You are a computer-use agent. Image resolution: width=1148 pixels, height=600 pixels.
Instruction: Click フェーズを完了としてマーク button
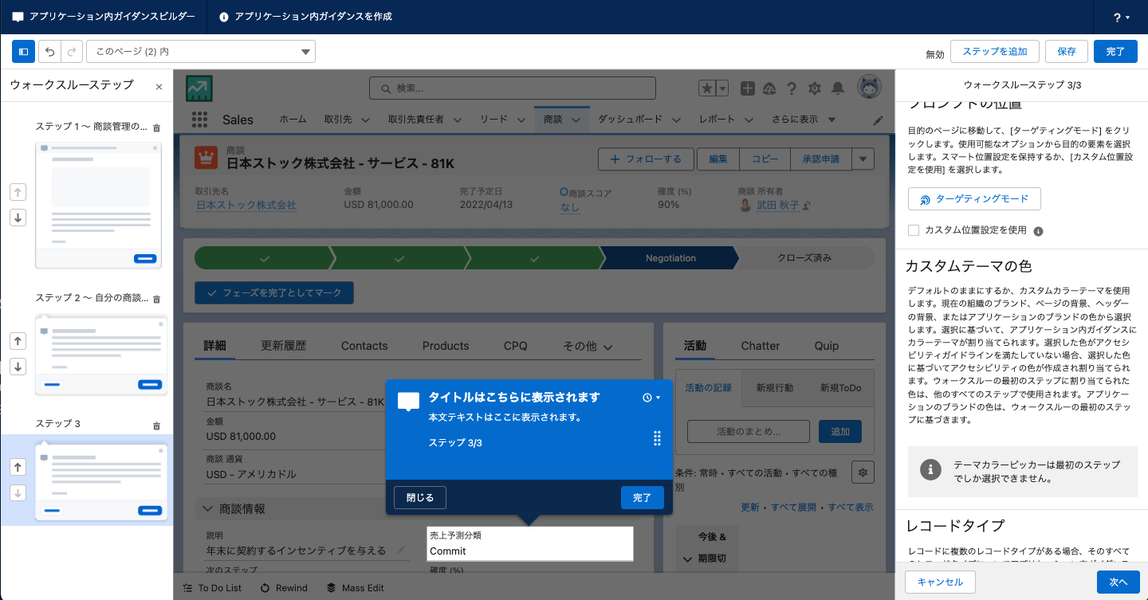pos(274,293)
